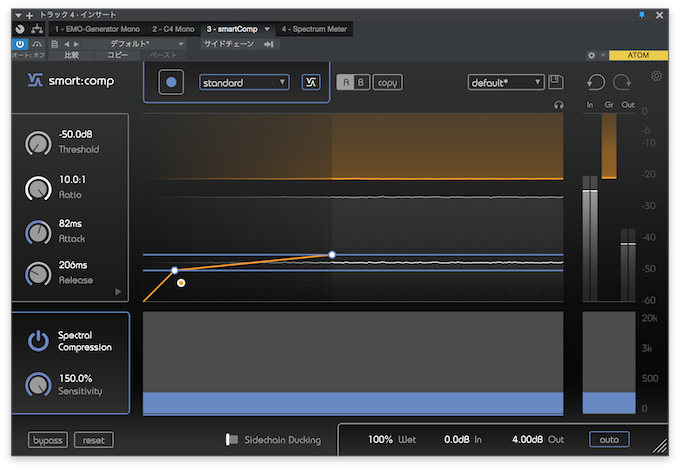Click the Threshold knob
The image size is (680, 470).
[x=38, y=144]
